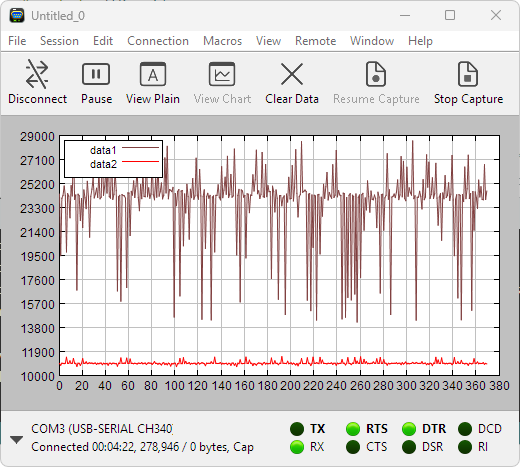Click the TX indicator light

(x=297, y=429)
